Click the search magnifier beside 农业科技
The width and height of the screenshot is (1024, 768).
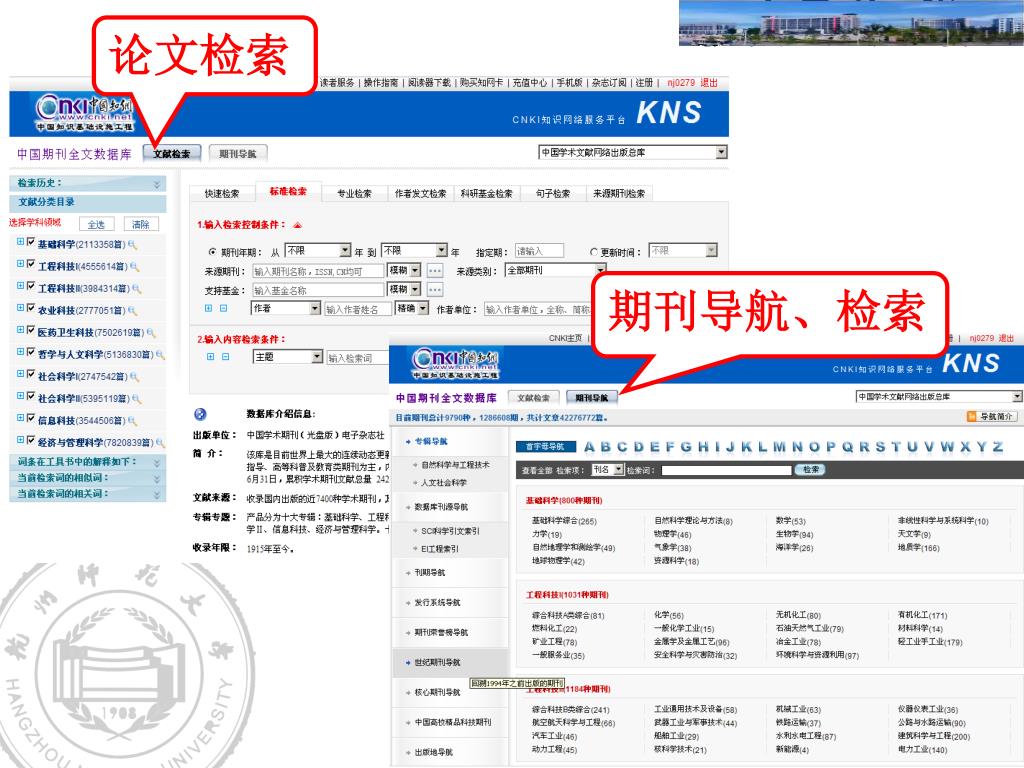(x=132, y=311)
